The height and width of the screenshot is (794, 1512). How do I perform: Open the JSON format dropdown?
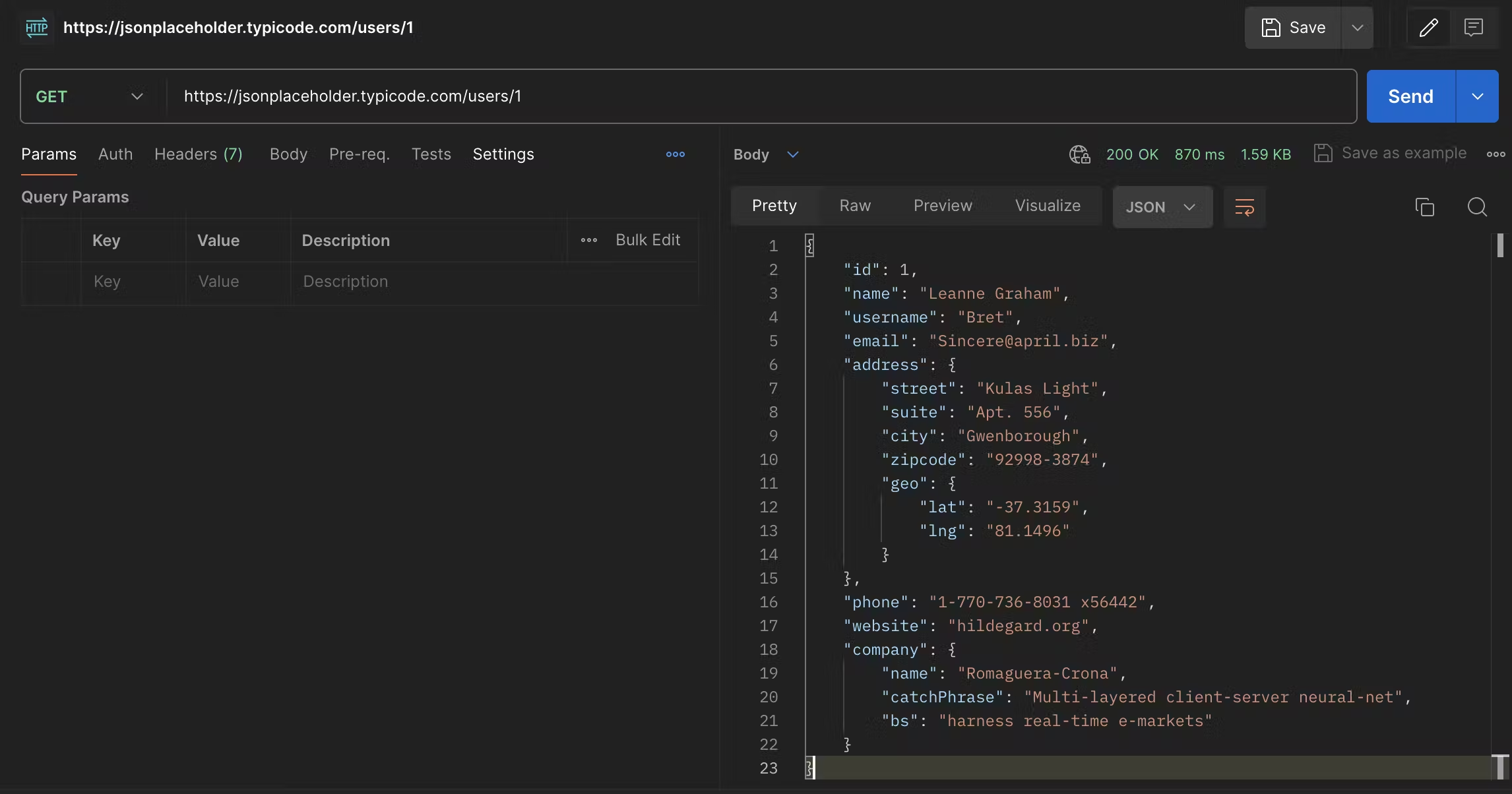1162,207
